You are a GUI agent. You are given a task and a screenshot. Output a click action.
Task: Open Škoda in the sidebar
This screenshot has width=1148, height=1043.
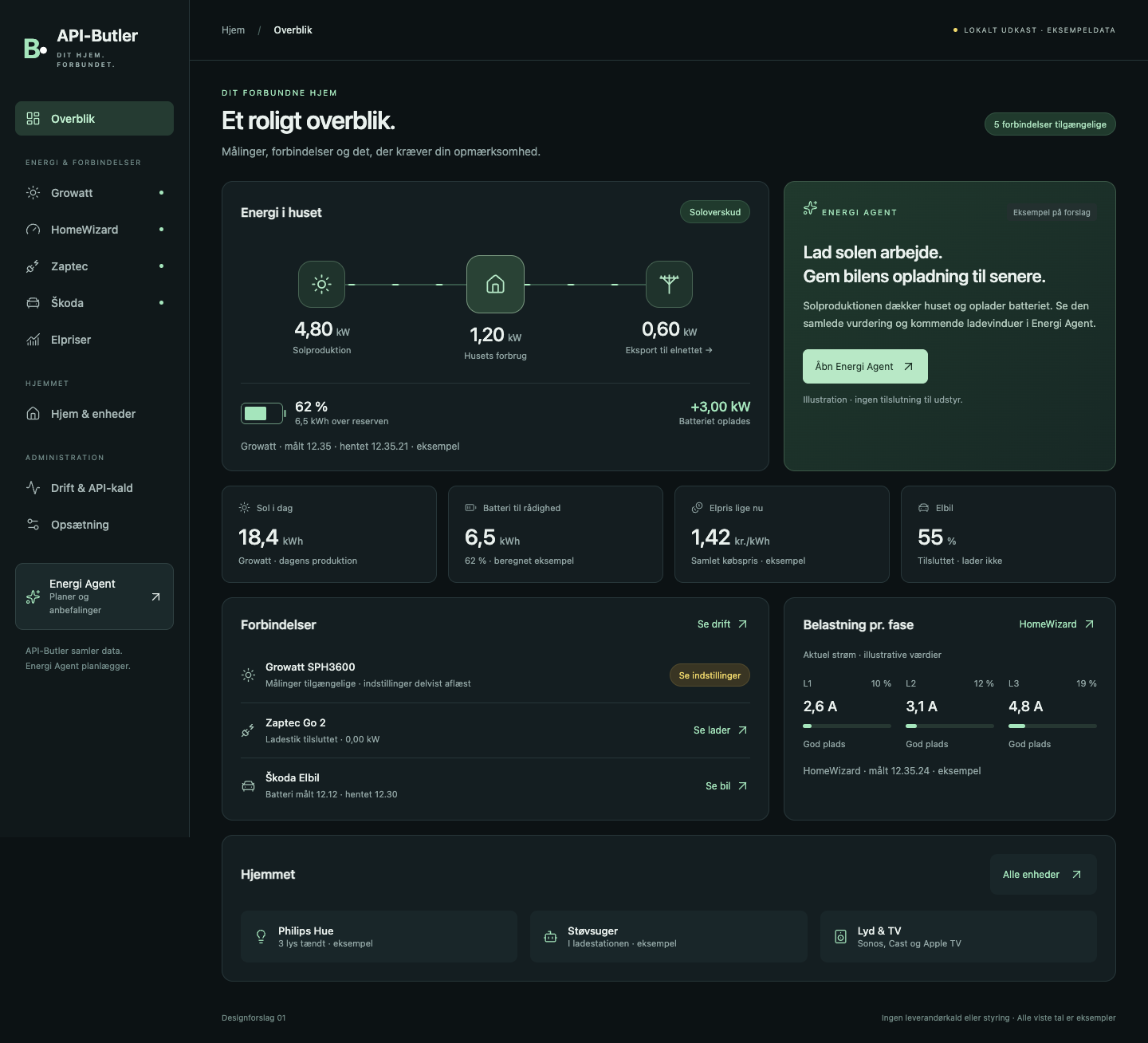(94, 303)
